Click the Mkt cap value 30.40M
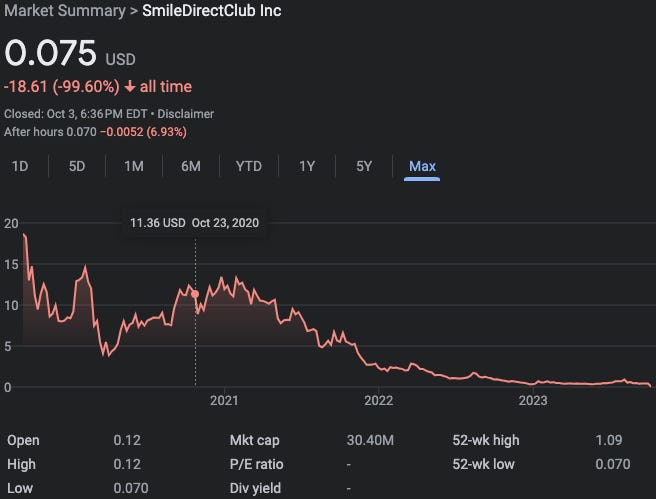This screenshot has width=656, height=499. point(370,440)
